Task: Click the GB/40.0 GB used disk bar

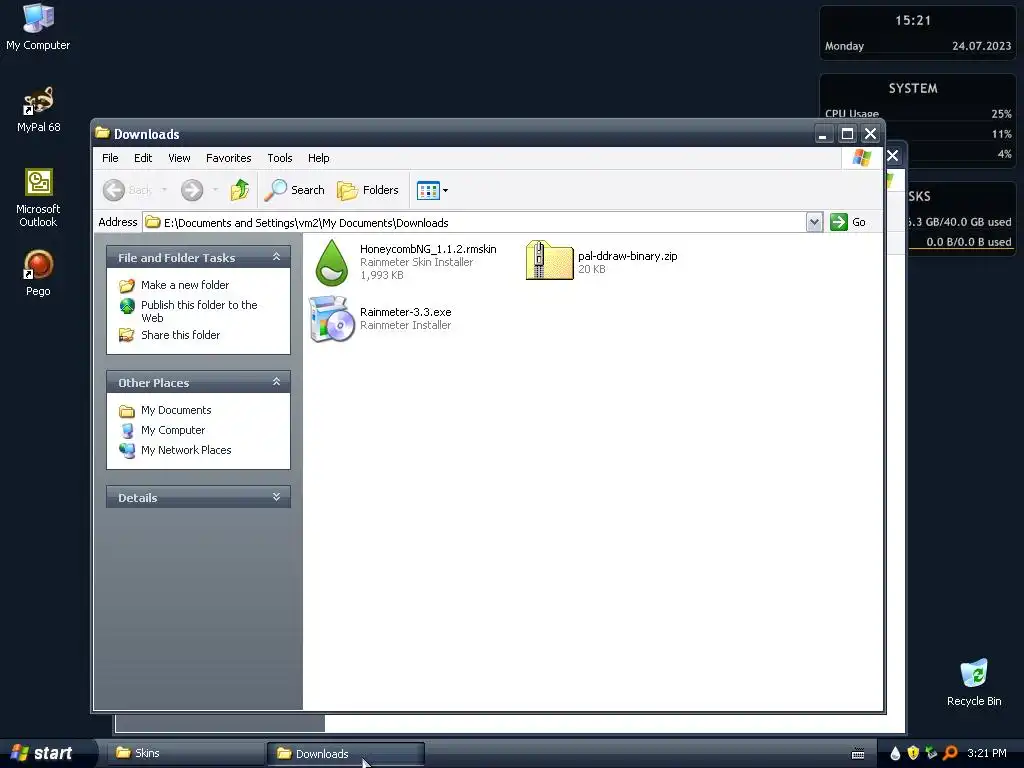Action: [959, 222]
